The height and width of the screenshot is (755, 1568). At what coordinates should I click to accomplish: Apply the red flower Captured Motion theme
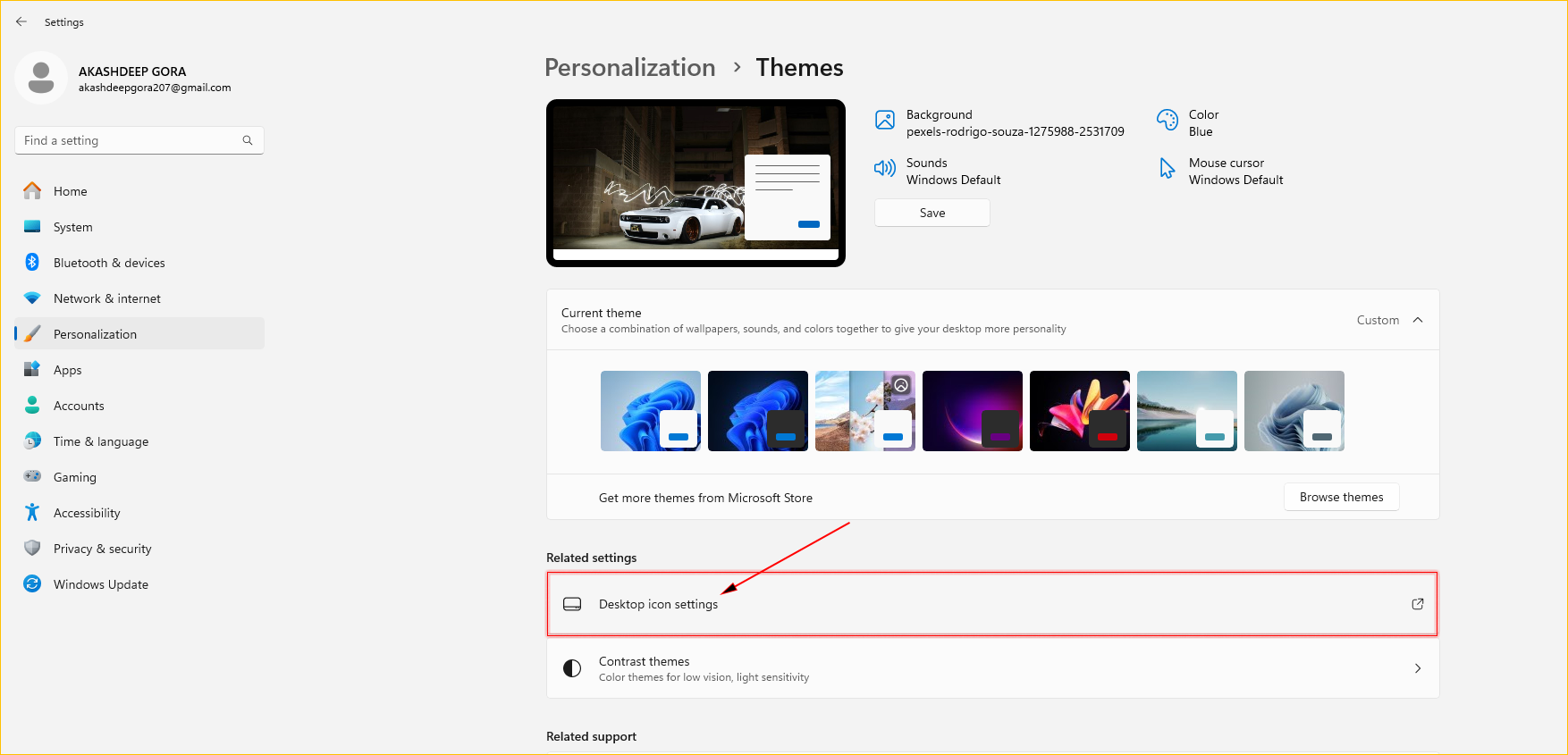(1079, 410)
